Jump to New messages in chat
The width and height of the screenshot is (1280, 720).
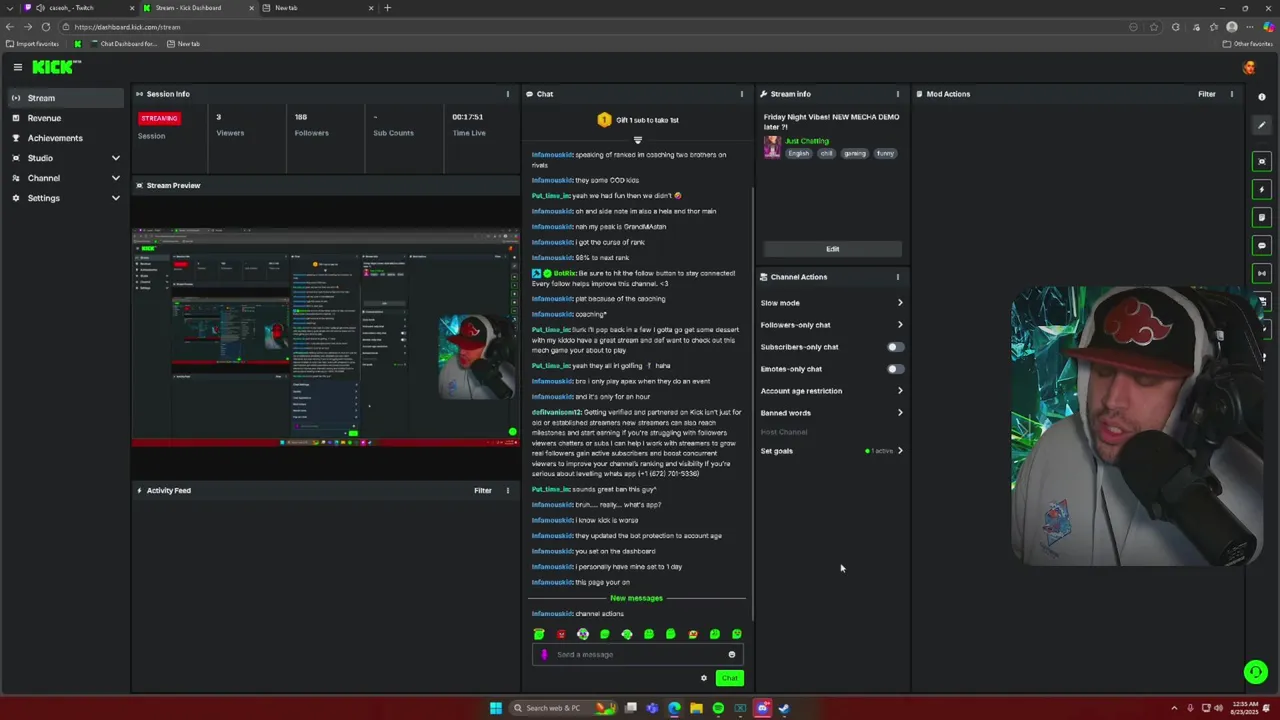coord(637,598)
